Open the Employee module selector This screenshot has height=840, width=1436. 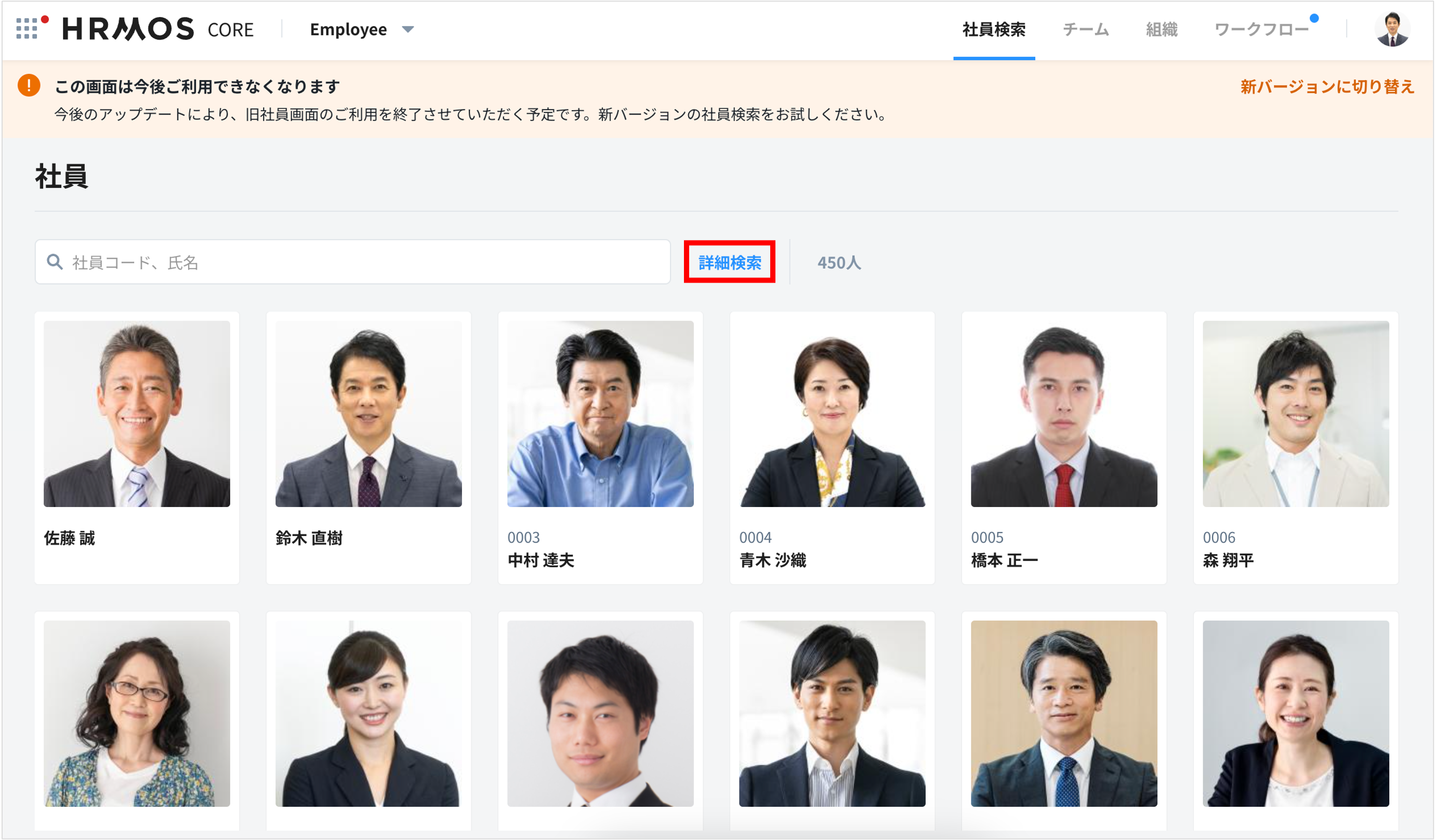click(x=348, y=29)
